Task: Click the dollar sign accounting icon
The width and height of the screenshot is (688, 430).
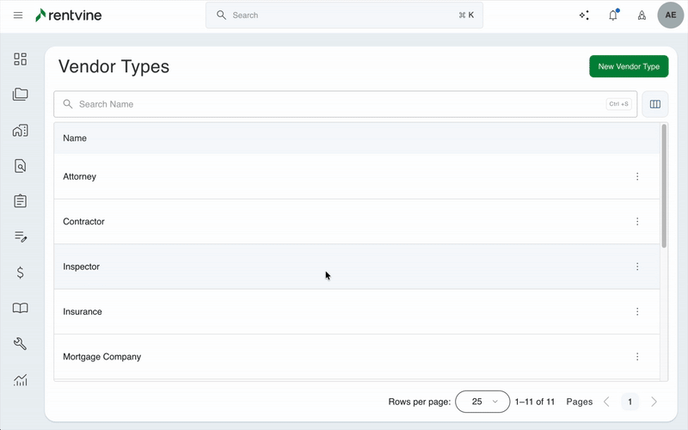Action: pos(20,272)
